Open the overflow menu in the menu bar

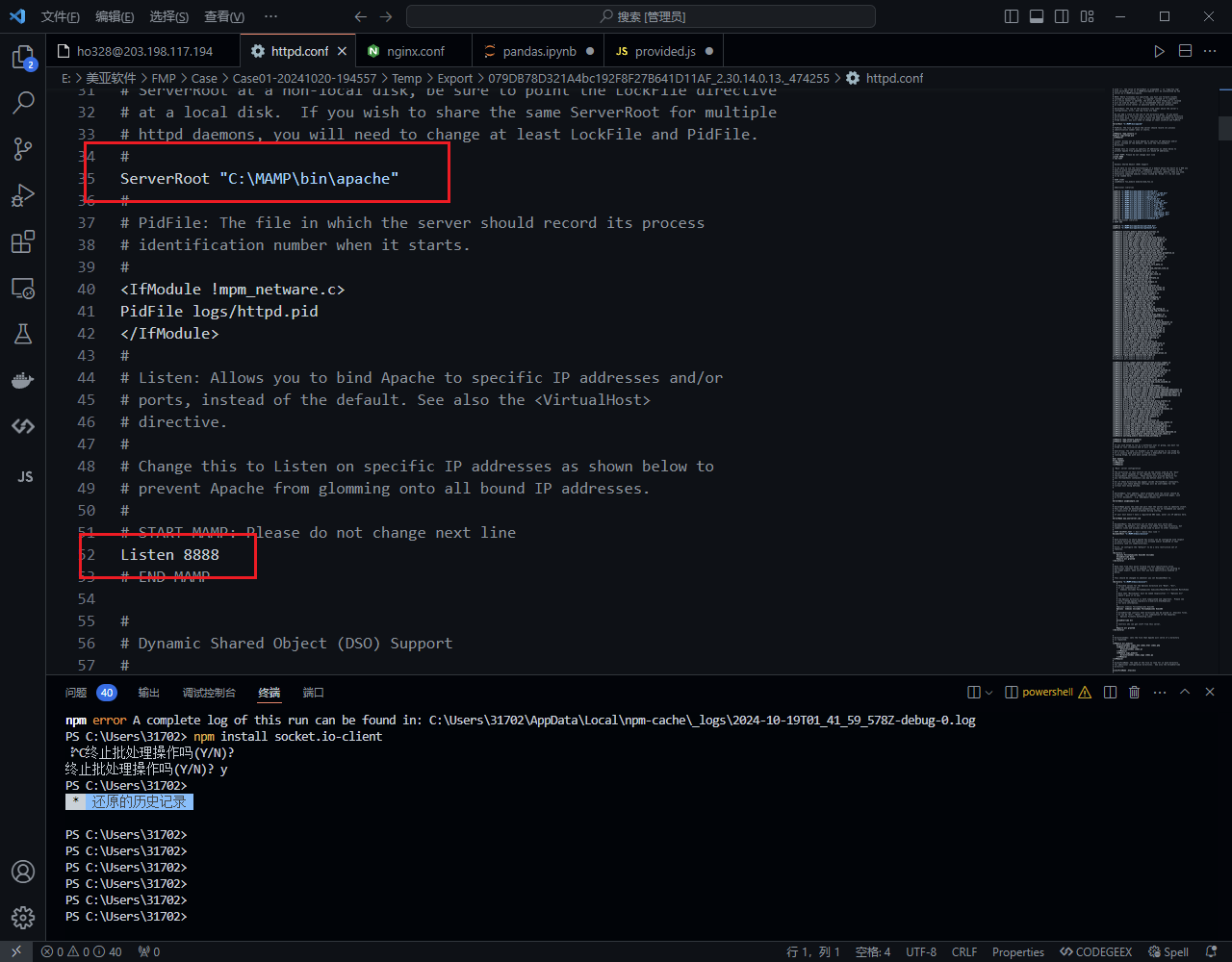tap(270, 16)
